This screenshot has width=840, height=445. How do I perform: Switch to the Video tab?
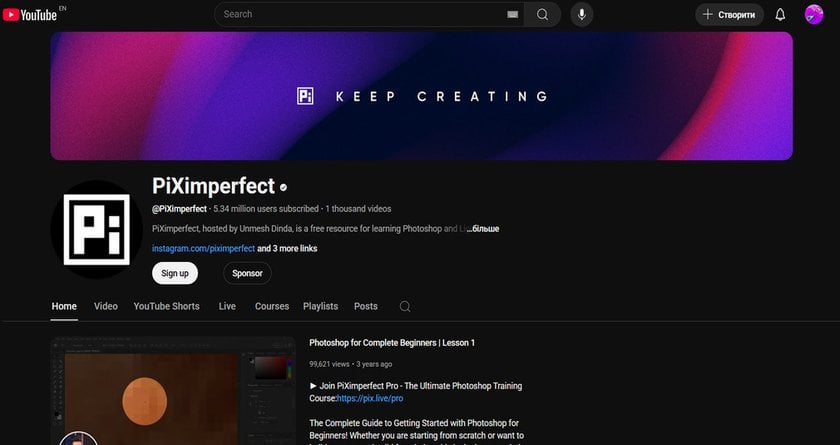coord(106,306)
